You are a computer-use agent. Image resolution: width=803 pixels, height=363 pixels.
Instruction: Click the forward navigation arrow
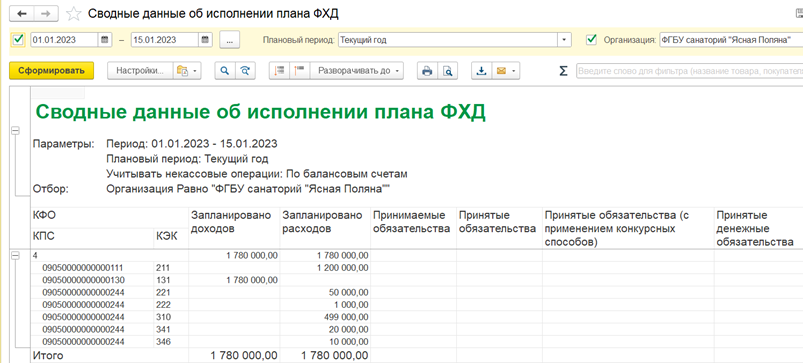pyautogui.click(x=46, y=14)
